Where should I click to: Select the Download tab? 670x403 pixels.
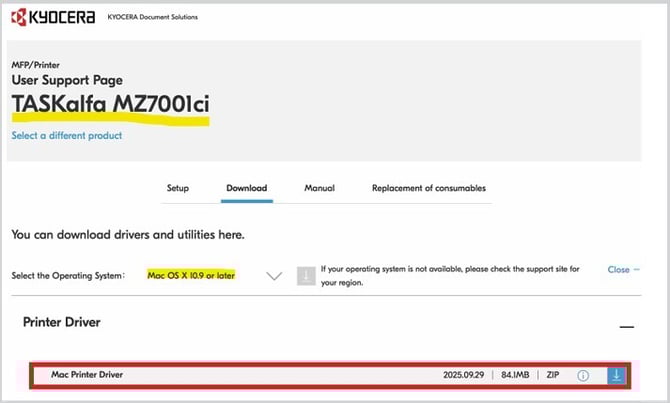point(246,188)
